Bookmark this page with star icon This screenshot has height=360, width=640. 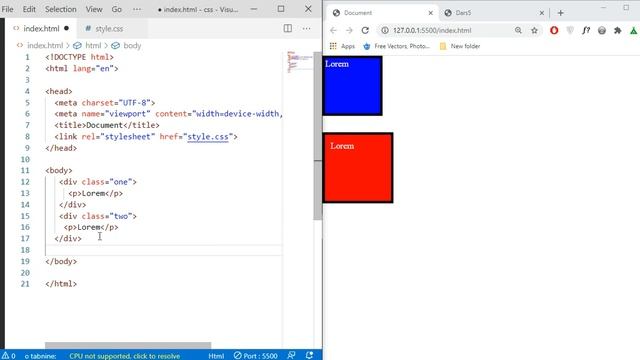[x=534, y=30]
